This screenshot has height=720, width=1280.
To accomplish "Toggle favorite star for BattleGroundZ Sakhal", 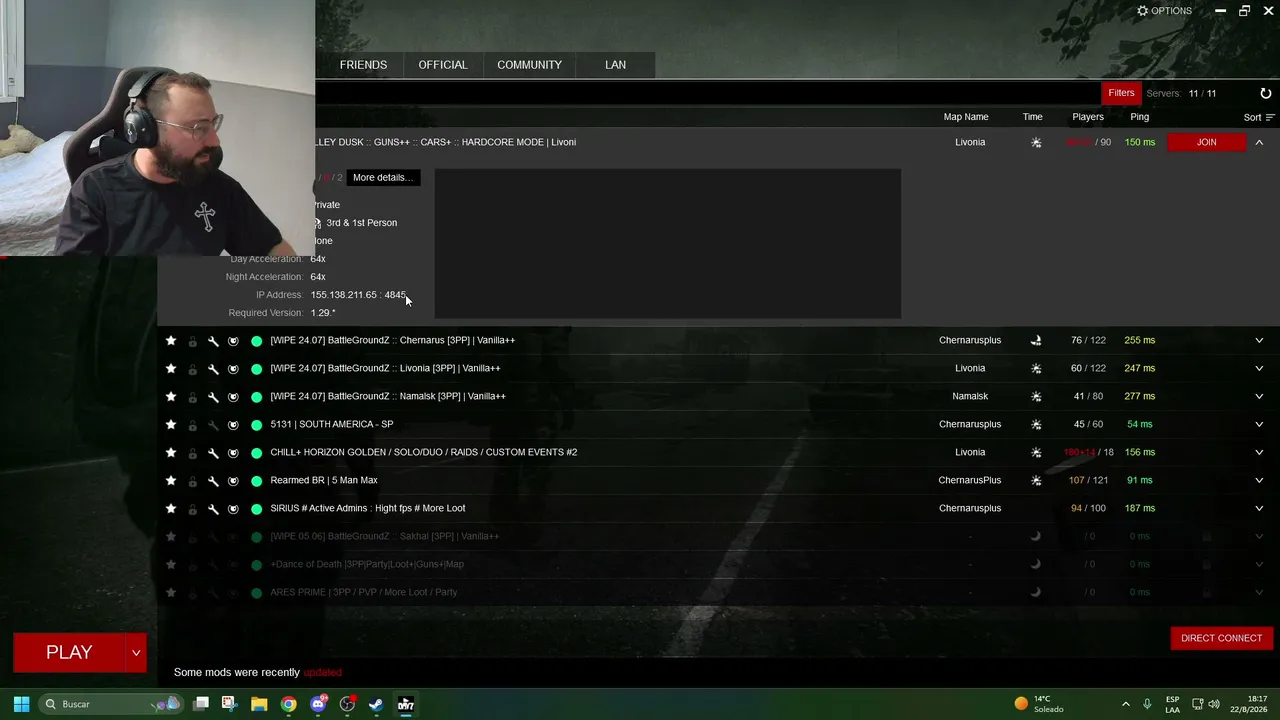I will pyautogui.click(x=171, y=536).
